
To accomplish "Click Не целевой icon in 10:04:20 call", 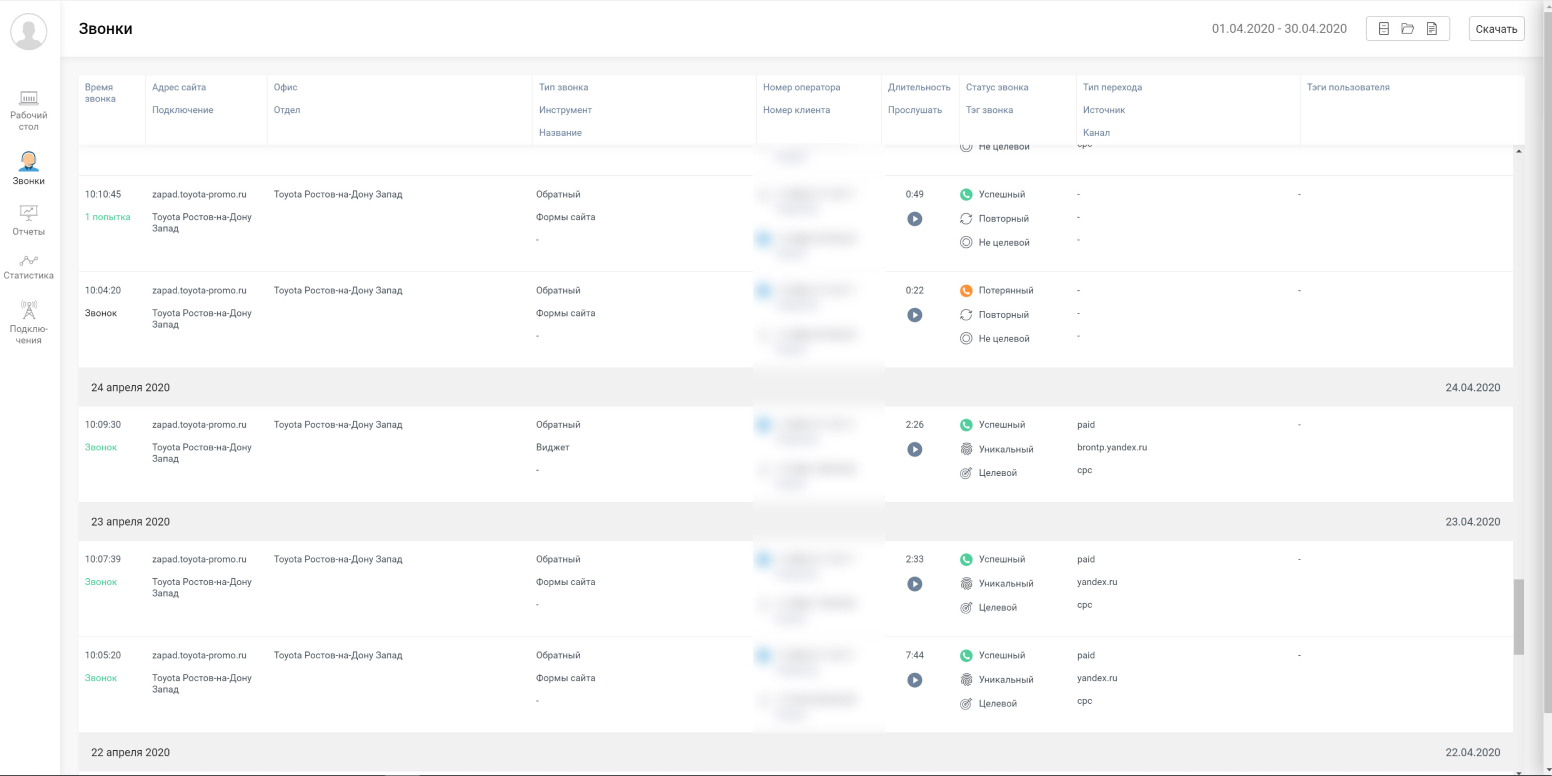I will pyautogui.click(x=966, y=339).
